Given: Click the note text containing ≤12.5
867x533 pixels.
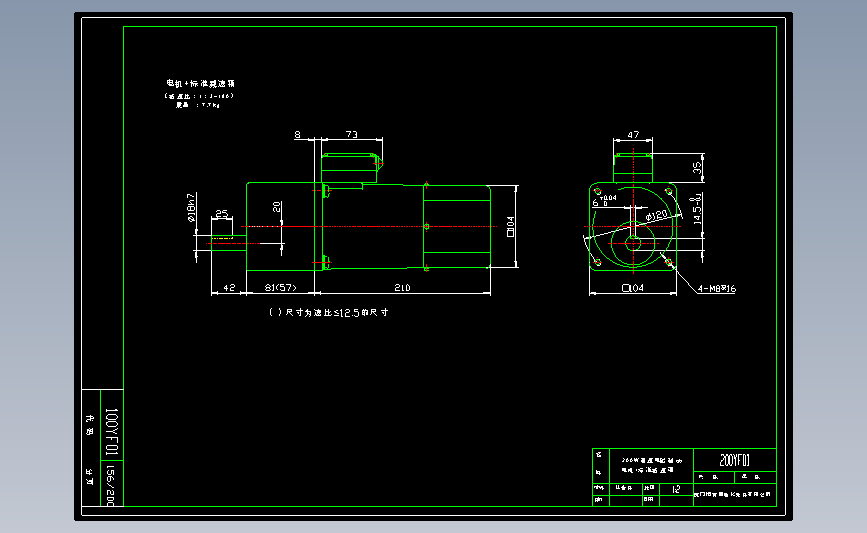Looking at the screenshot, I should (x=328, y=312).
